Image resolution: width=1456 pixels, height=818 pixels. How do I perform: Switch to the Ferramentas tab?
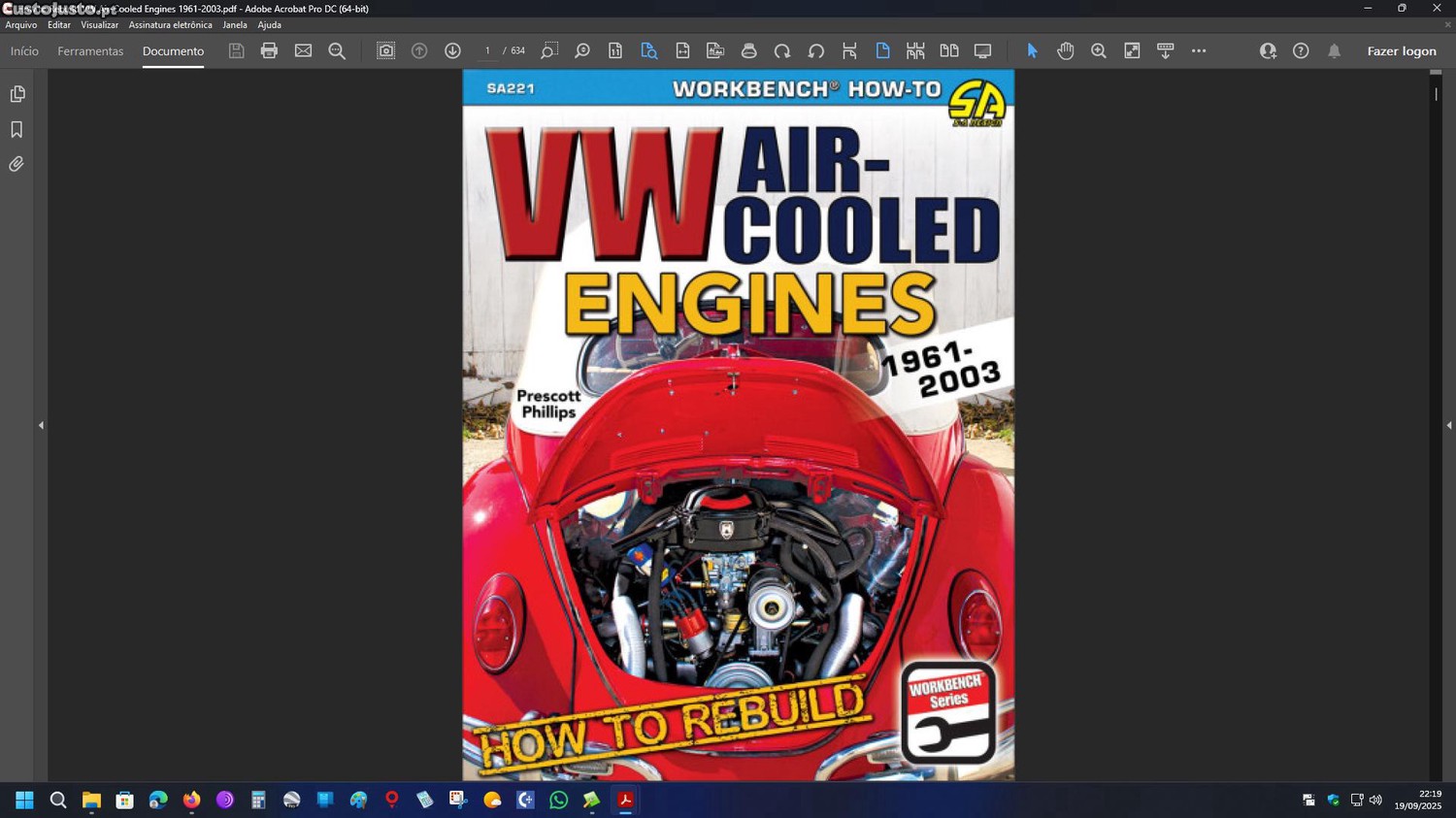[x=90, y=51]
